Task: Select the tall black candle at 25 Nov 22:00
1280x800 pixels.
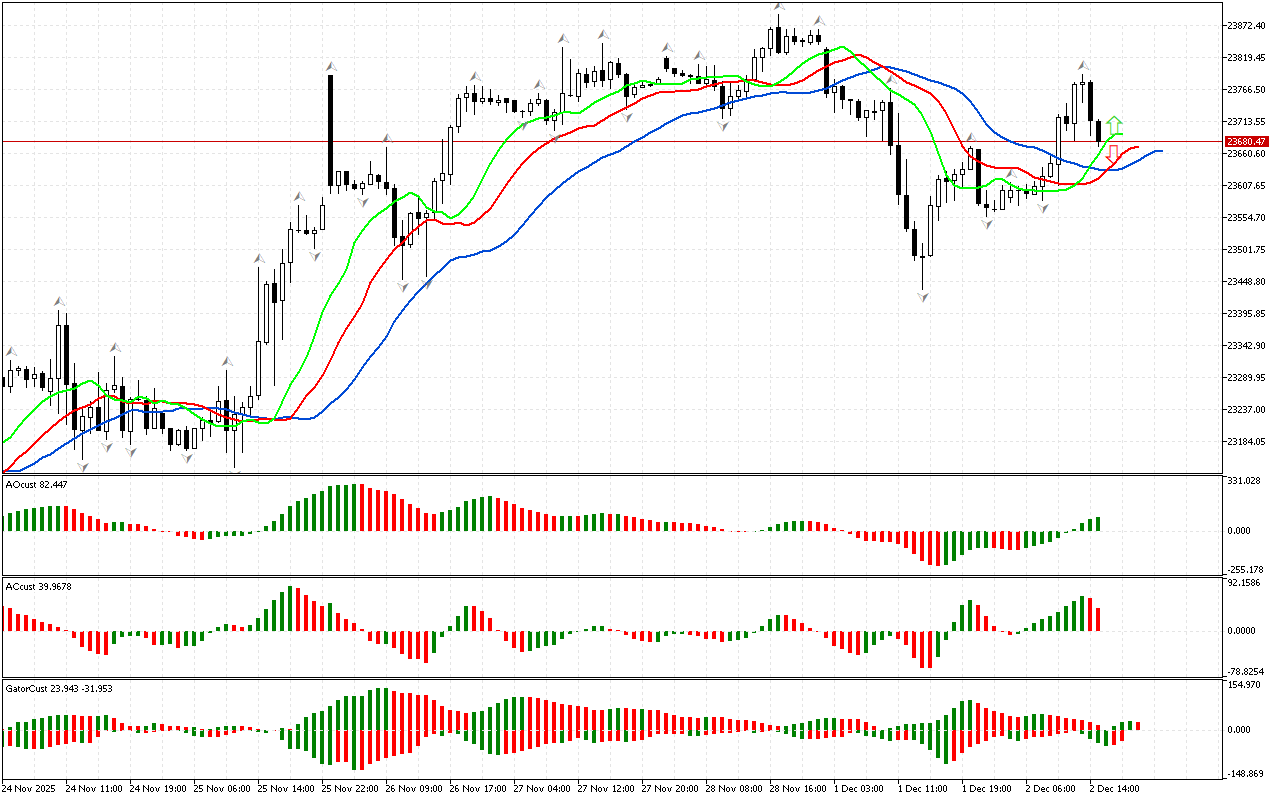Action: [x=330, y=130]
